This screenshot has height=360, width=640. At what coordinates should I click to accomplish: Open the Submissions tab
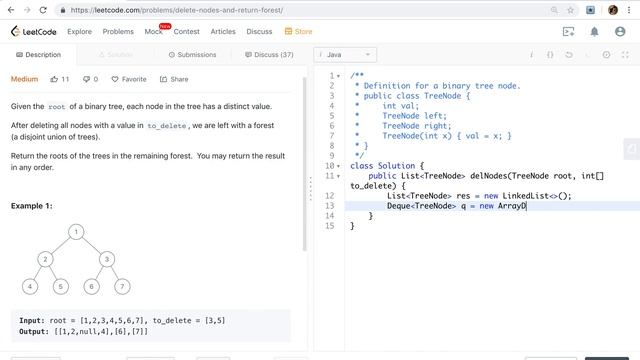pos(193,55)
